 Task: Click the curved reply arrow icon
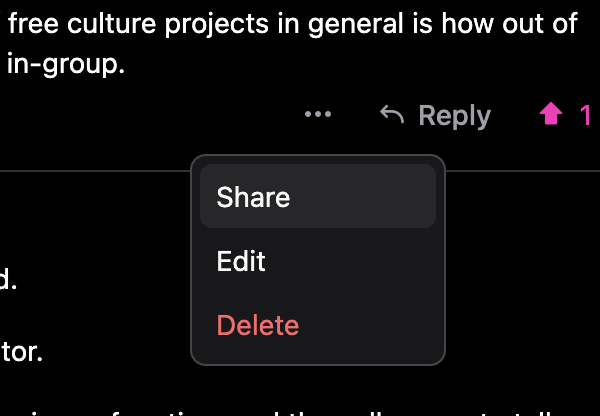[393, 115]
